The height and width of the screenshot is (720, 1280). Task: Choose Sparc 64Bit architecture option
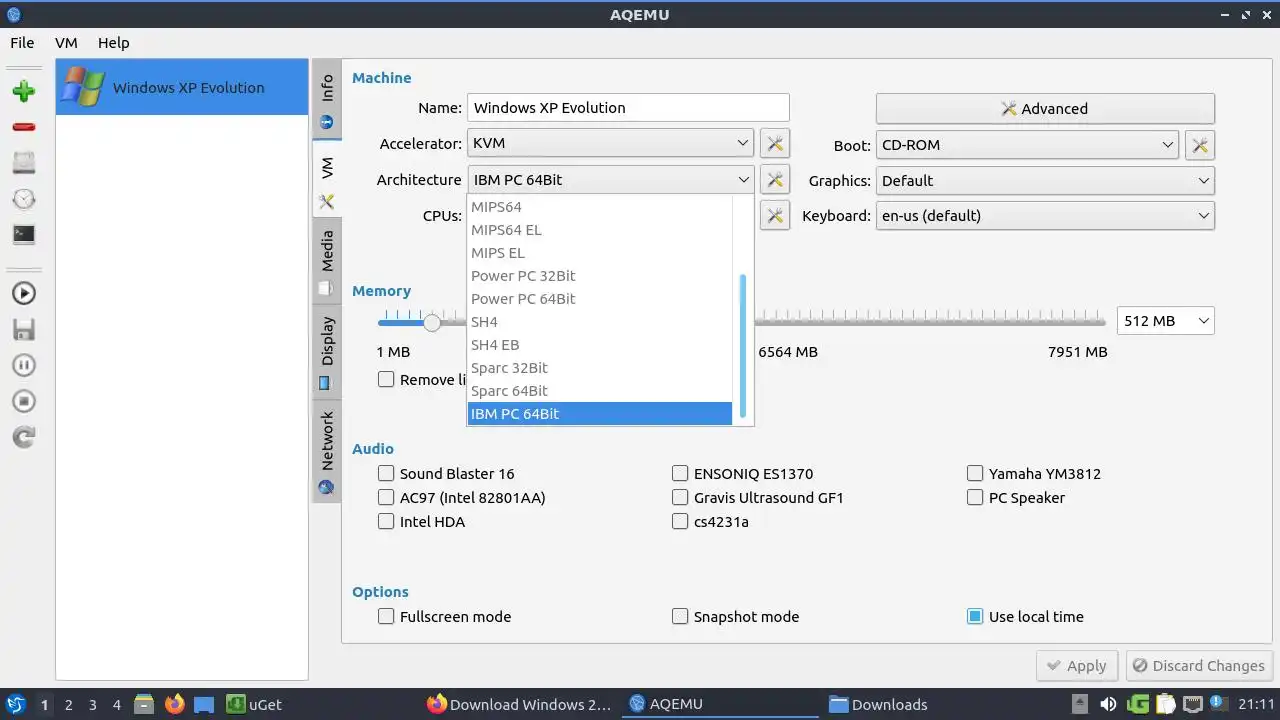point(600,391)
